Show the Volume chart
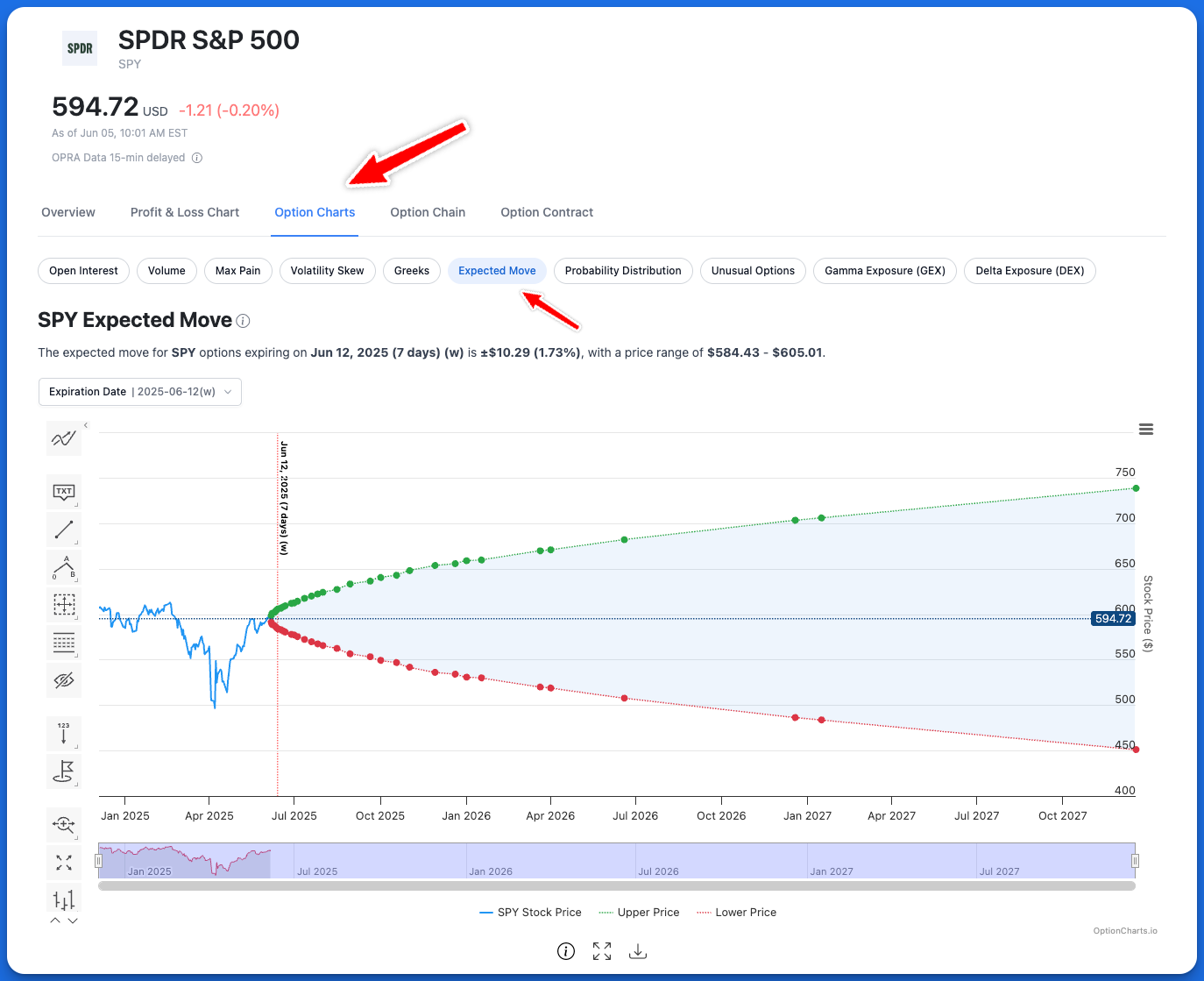1204x981 pixels. click(x=166, y=271)
